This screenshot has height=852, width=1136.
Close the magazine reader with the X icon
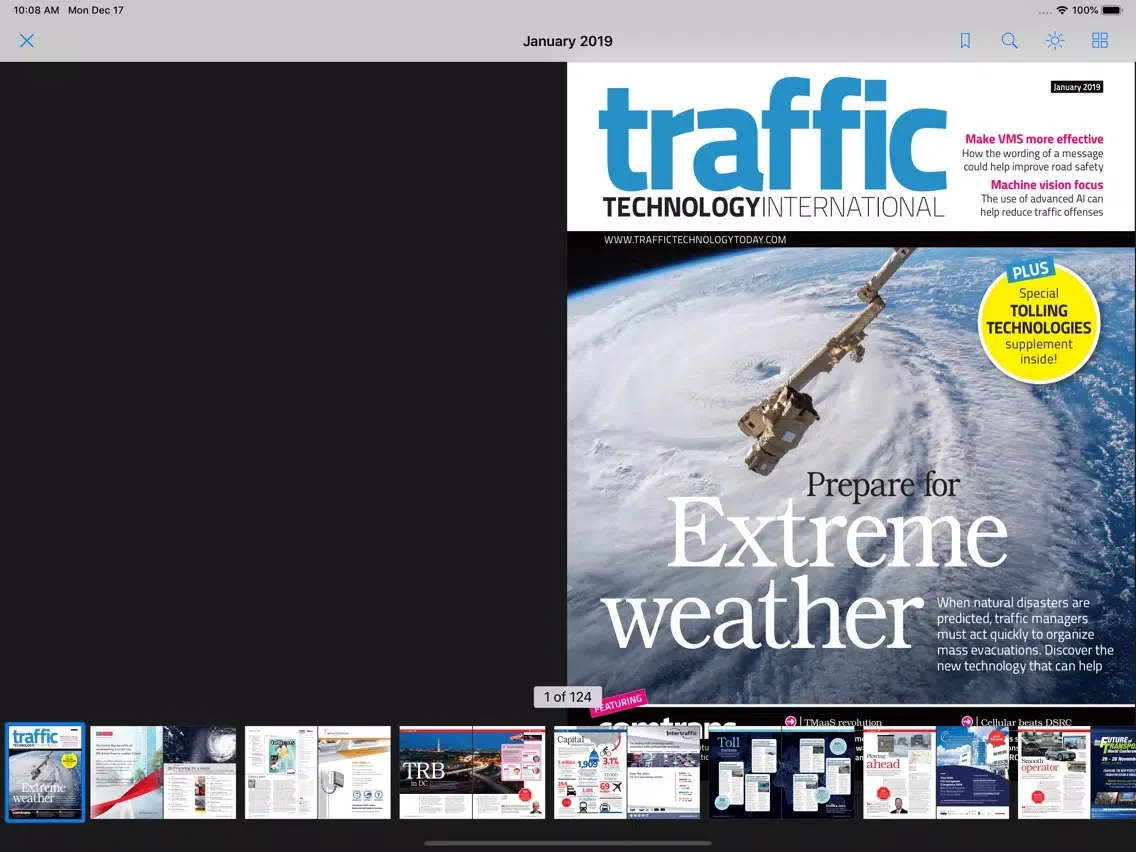[27, 41]
